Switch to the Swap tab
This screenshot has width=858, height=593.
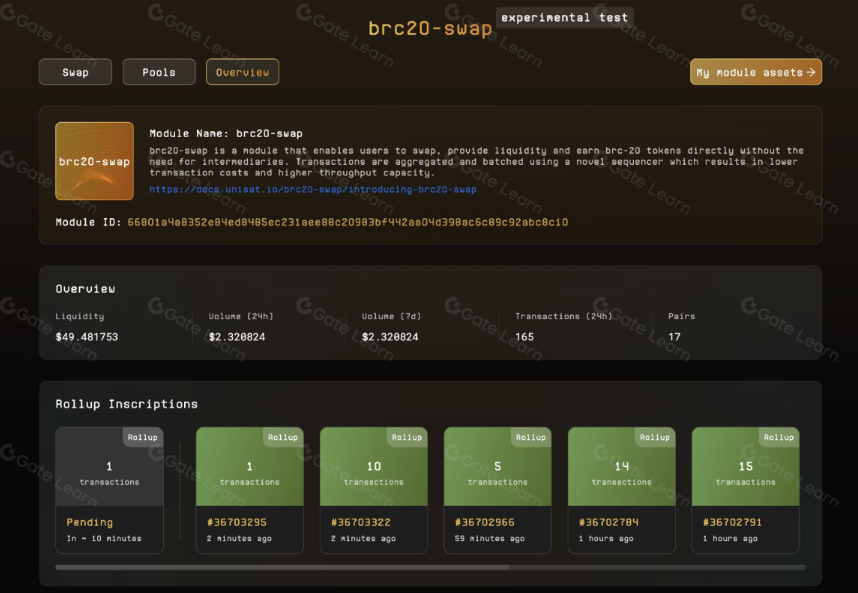tap(75, 72)
